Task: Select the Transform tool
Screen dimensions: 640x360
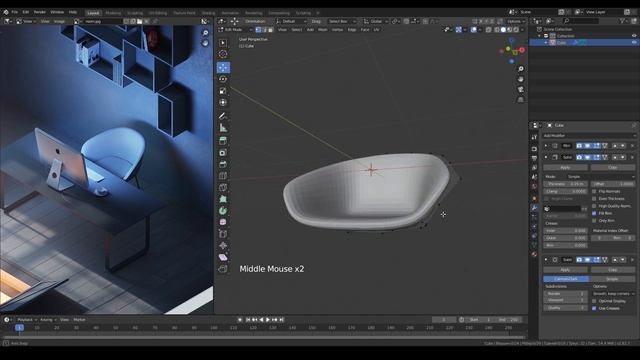Action: 223,102
